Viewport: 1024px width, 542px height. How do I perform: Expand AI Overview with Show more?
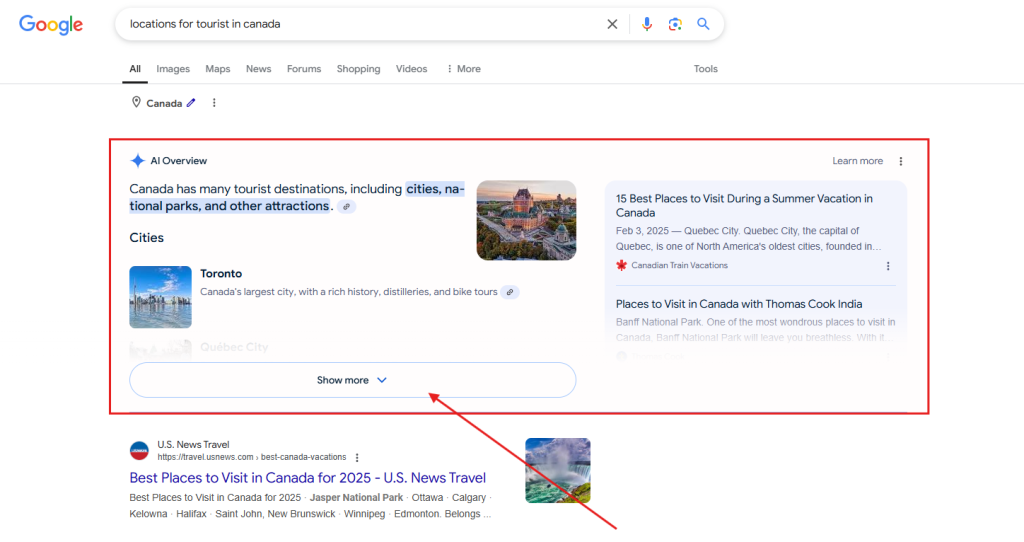352,380
